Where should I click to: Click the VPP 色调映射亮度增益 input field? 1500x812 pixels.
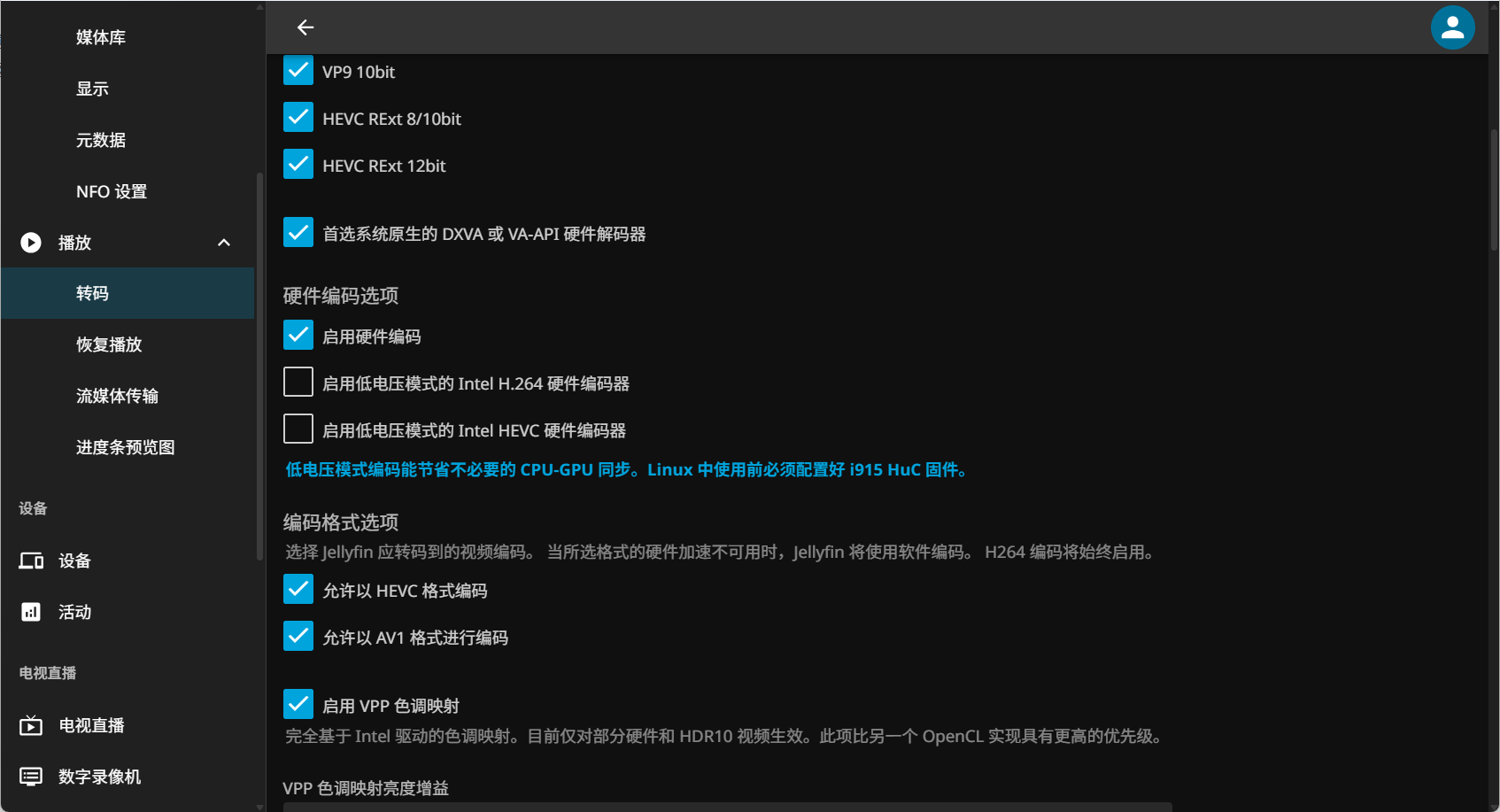tap(728, 807)
